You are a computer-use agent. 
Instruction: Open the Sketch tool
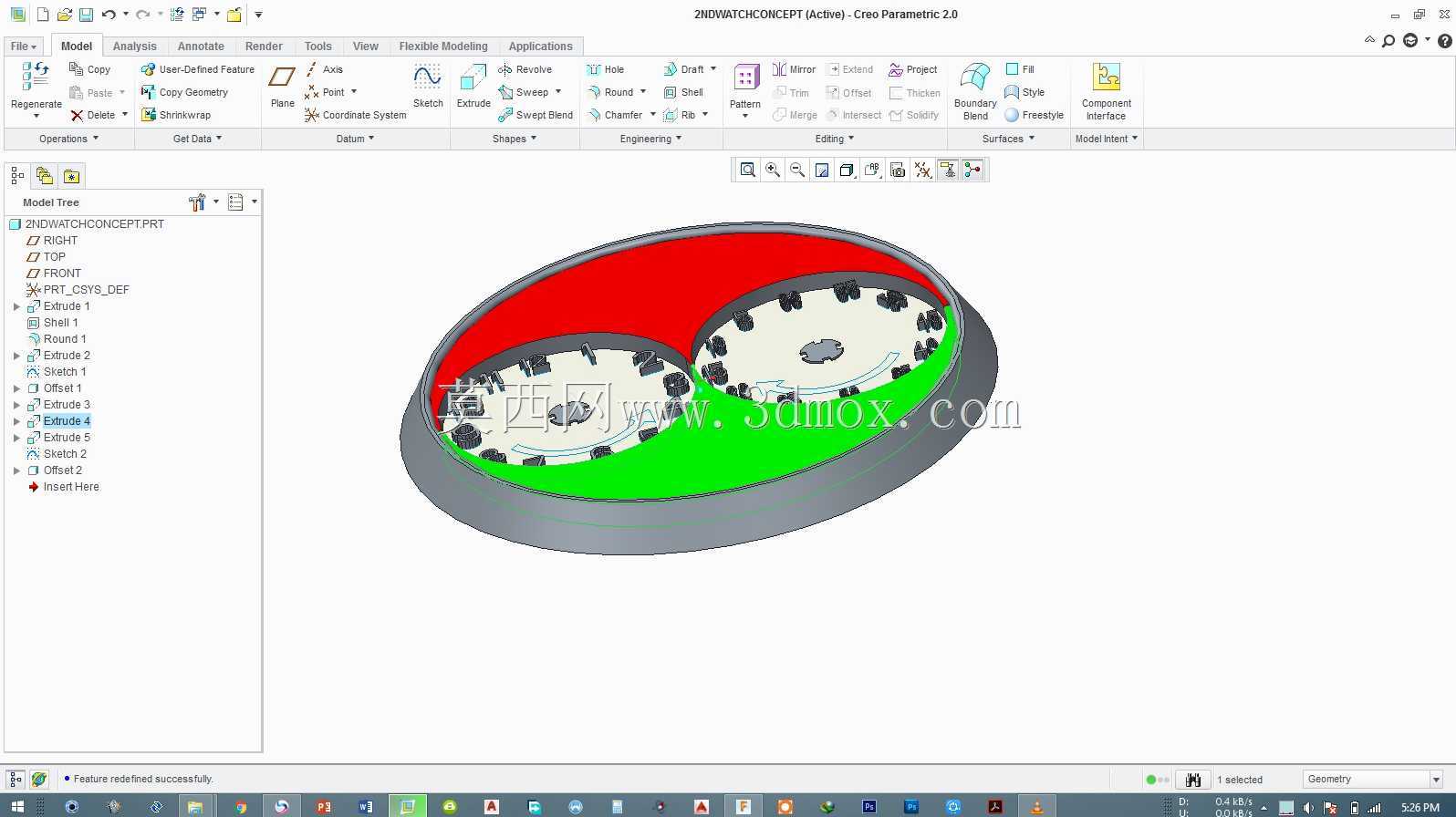428,87
